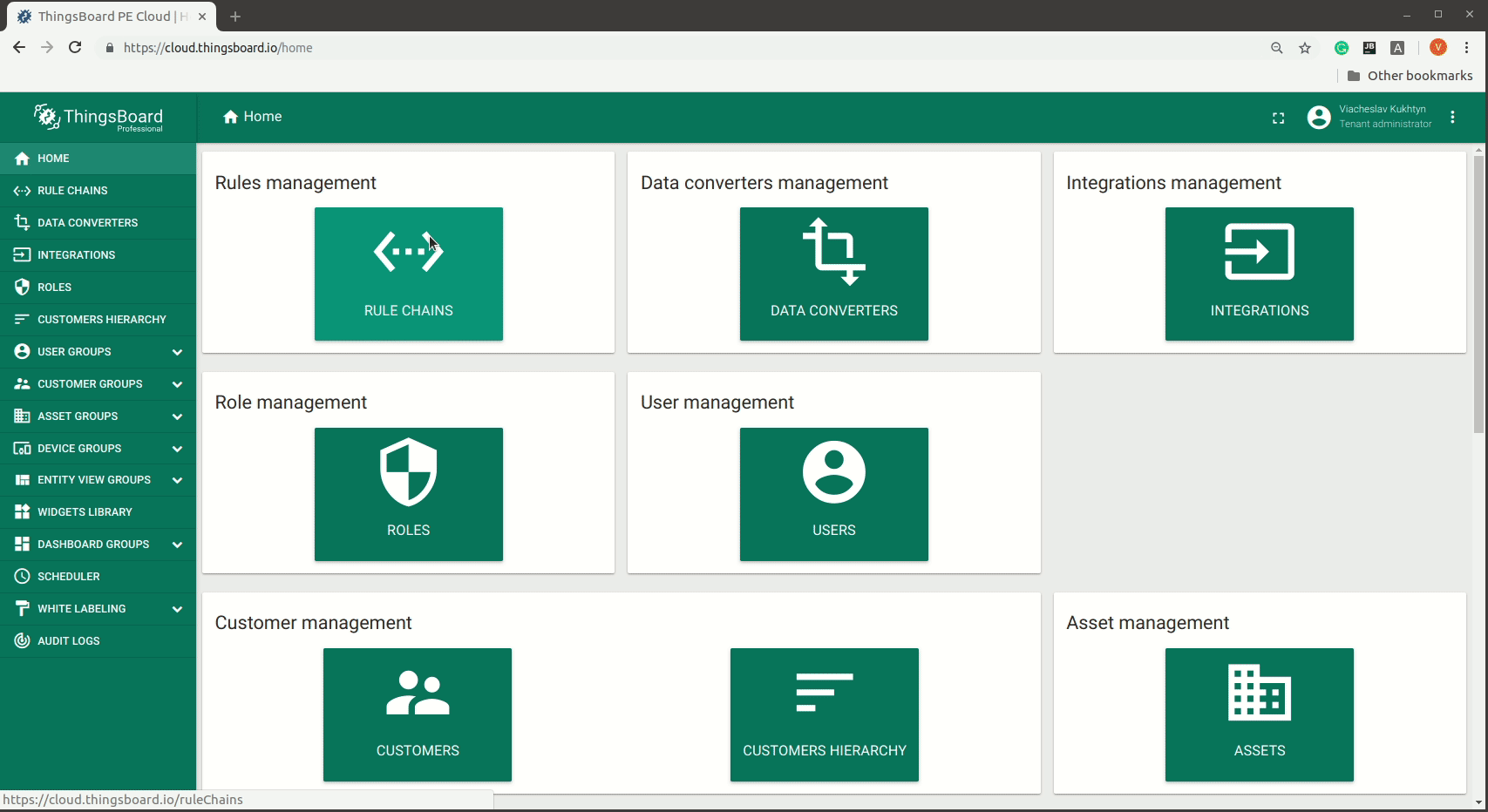Expand White Labeling sidebar section
Image resolution: width=1488 pixels, height=812 pixels.
point(177,609)
